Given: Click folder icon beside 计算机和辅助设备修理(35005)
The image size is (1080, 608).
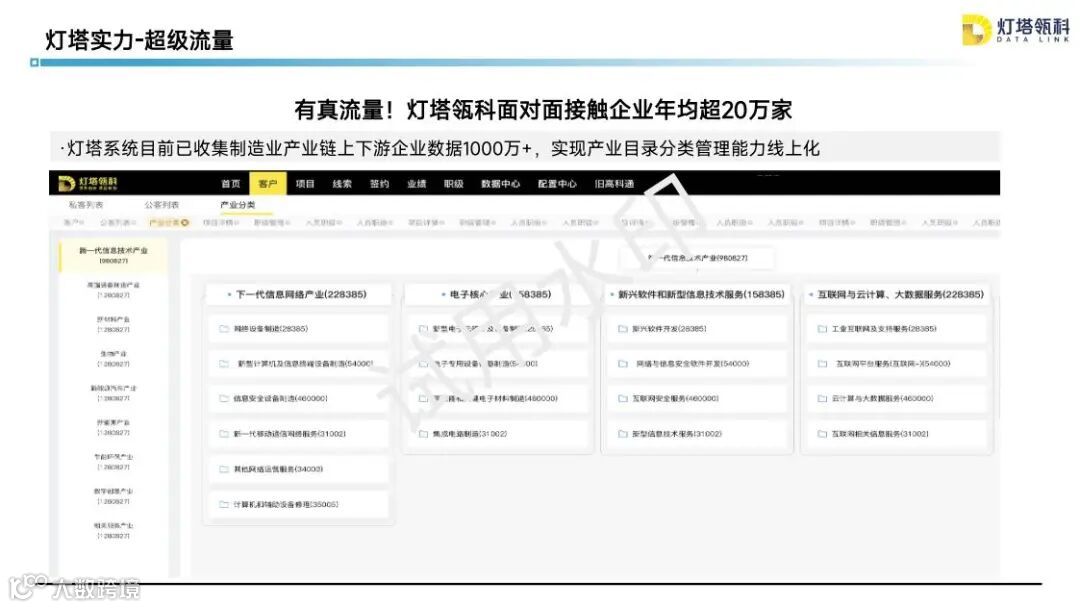Looking at the screenshot, I should coord(224,504).
